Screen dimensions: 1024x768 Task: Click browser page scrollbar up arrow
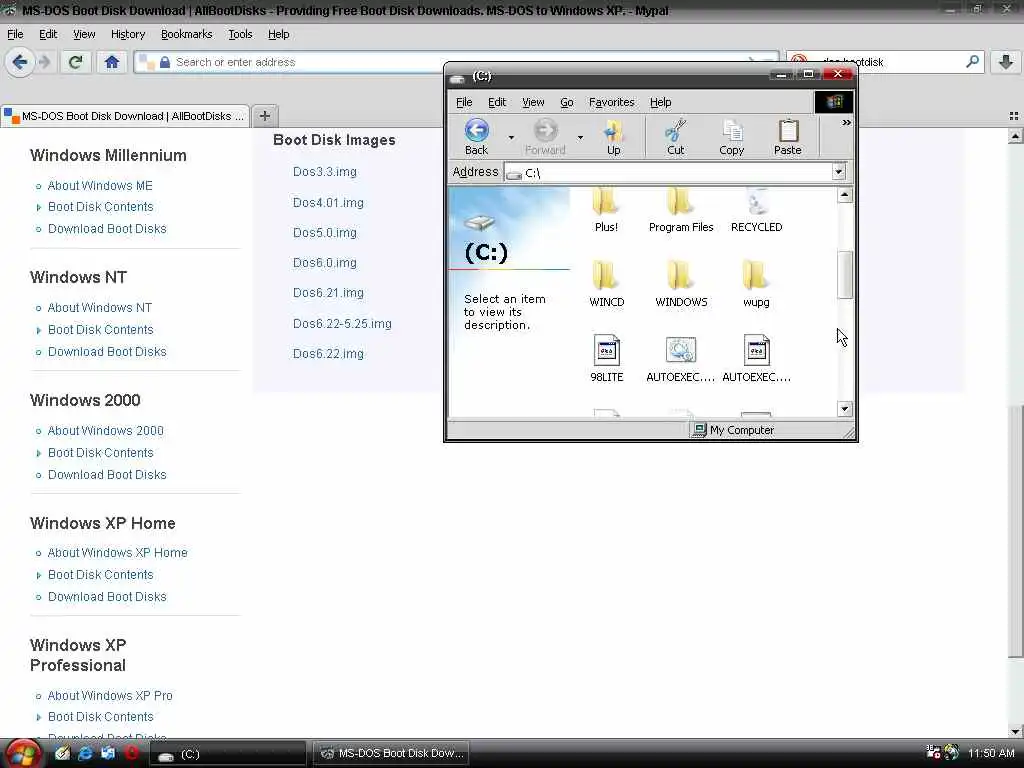click(1016, 136)
